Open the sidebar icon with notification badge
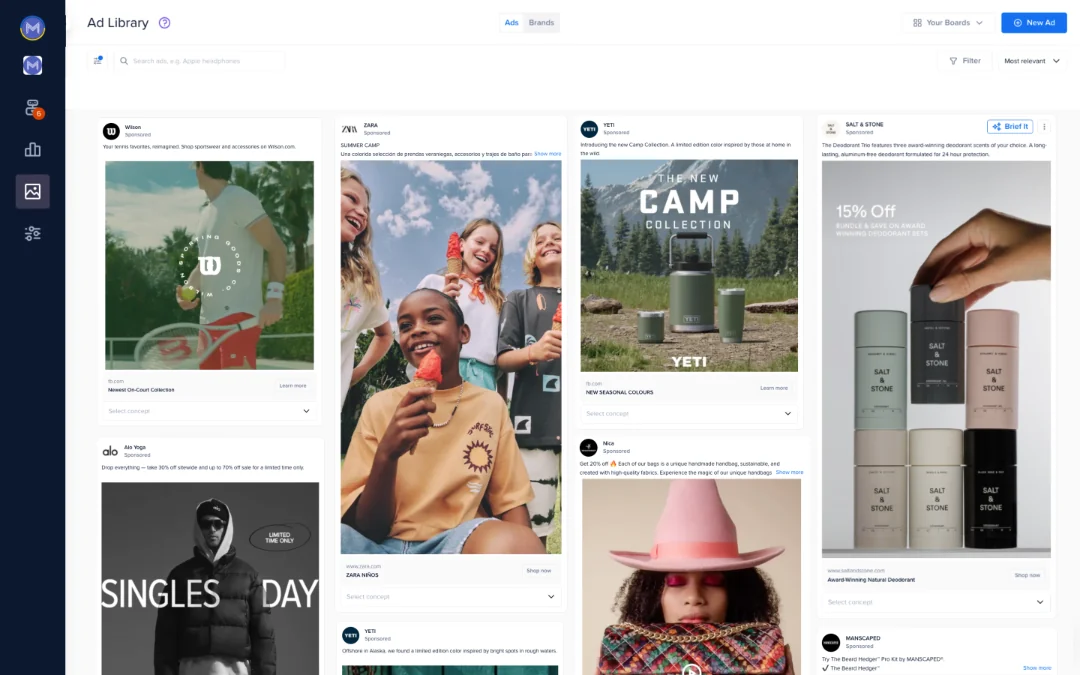The image size is (1080, 675). click(x=32, y=108)
